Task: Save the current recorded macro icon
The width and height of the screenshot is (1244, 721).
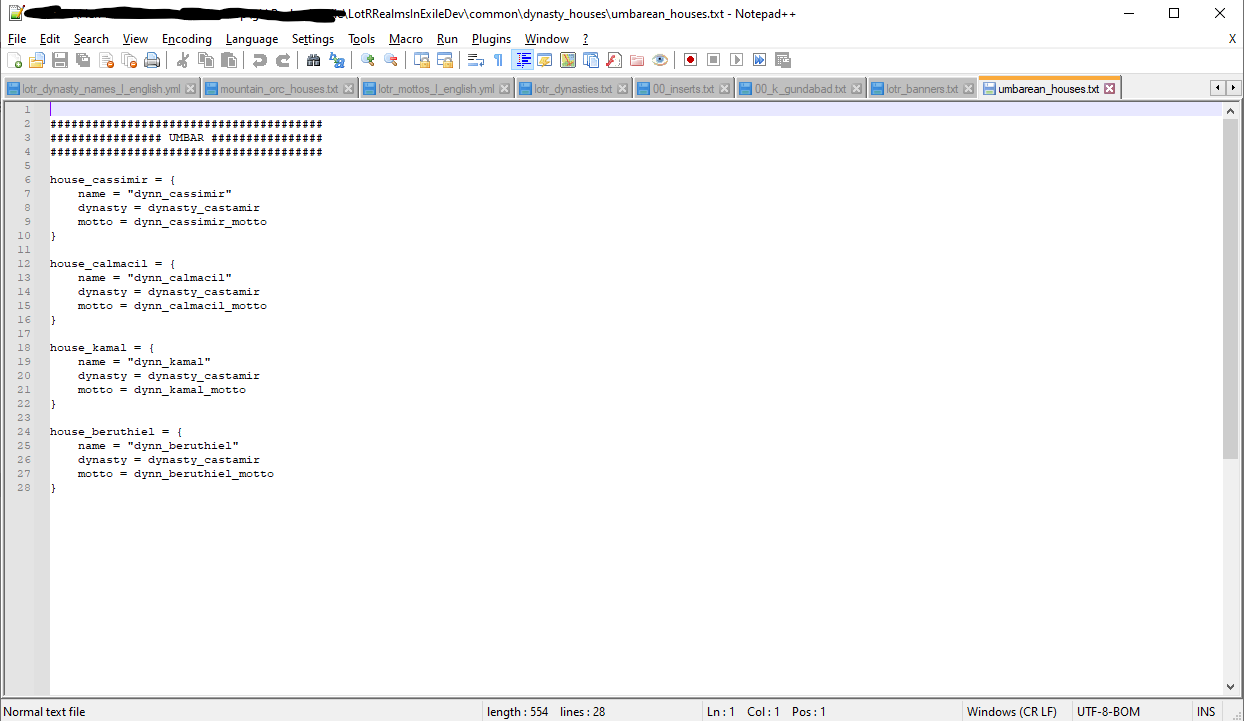Action: point(783,60)
